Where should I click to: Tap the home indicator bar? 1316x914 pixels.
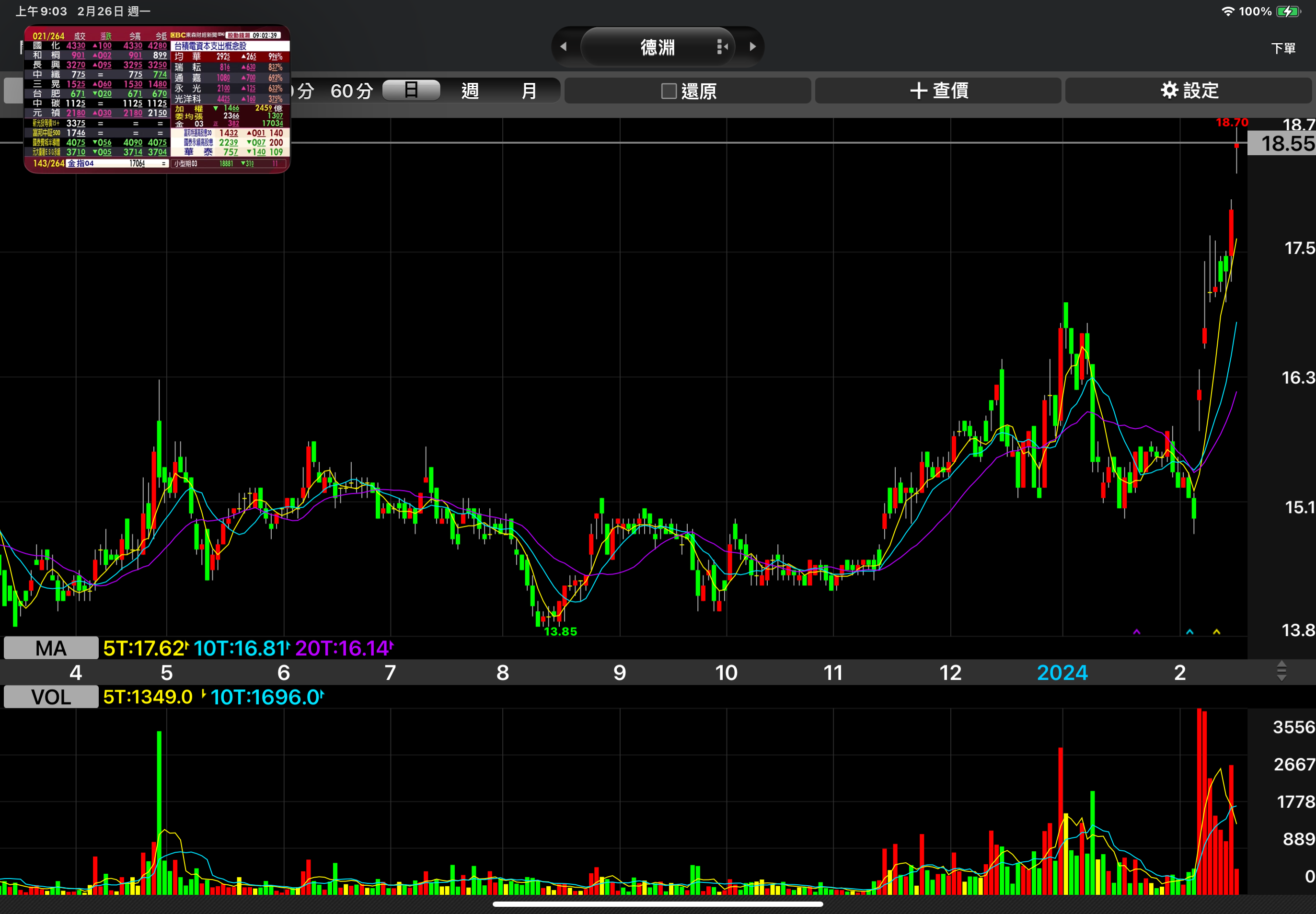point(658,904)
